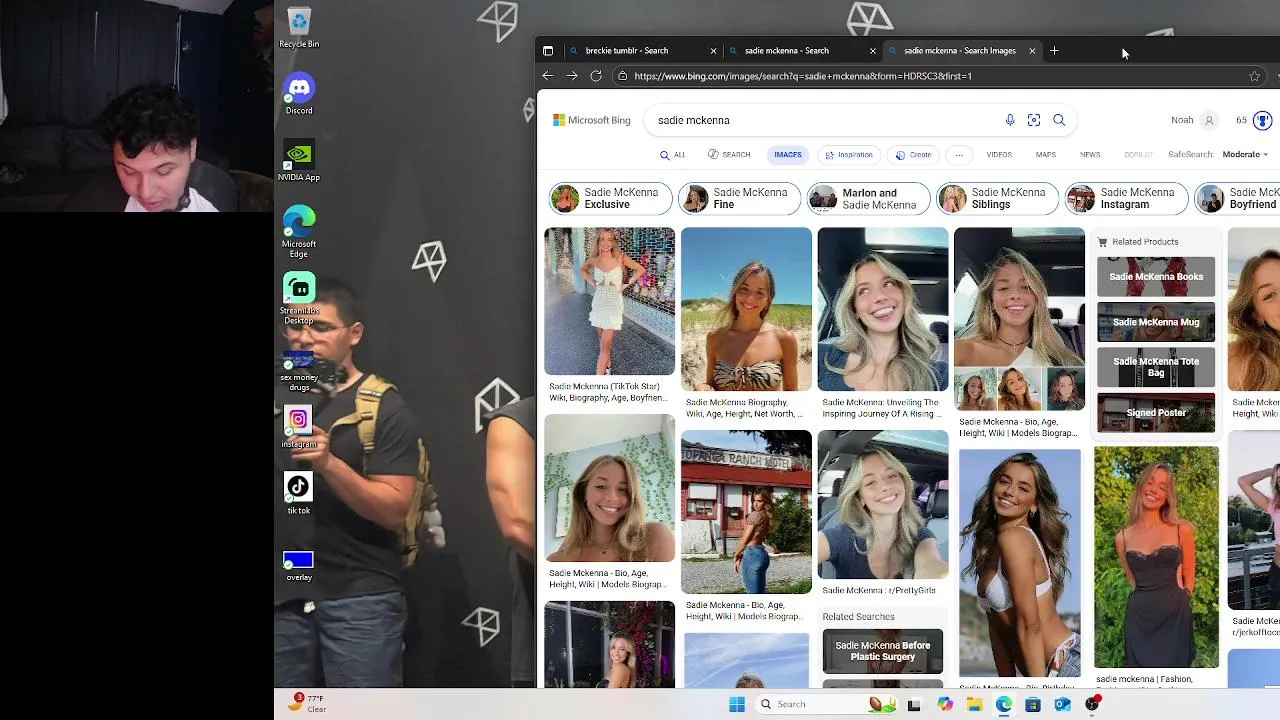Select the IMAGES tab
Image resolution: width=1280 pixels, height=720 pixels.
pos(788,155)
